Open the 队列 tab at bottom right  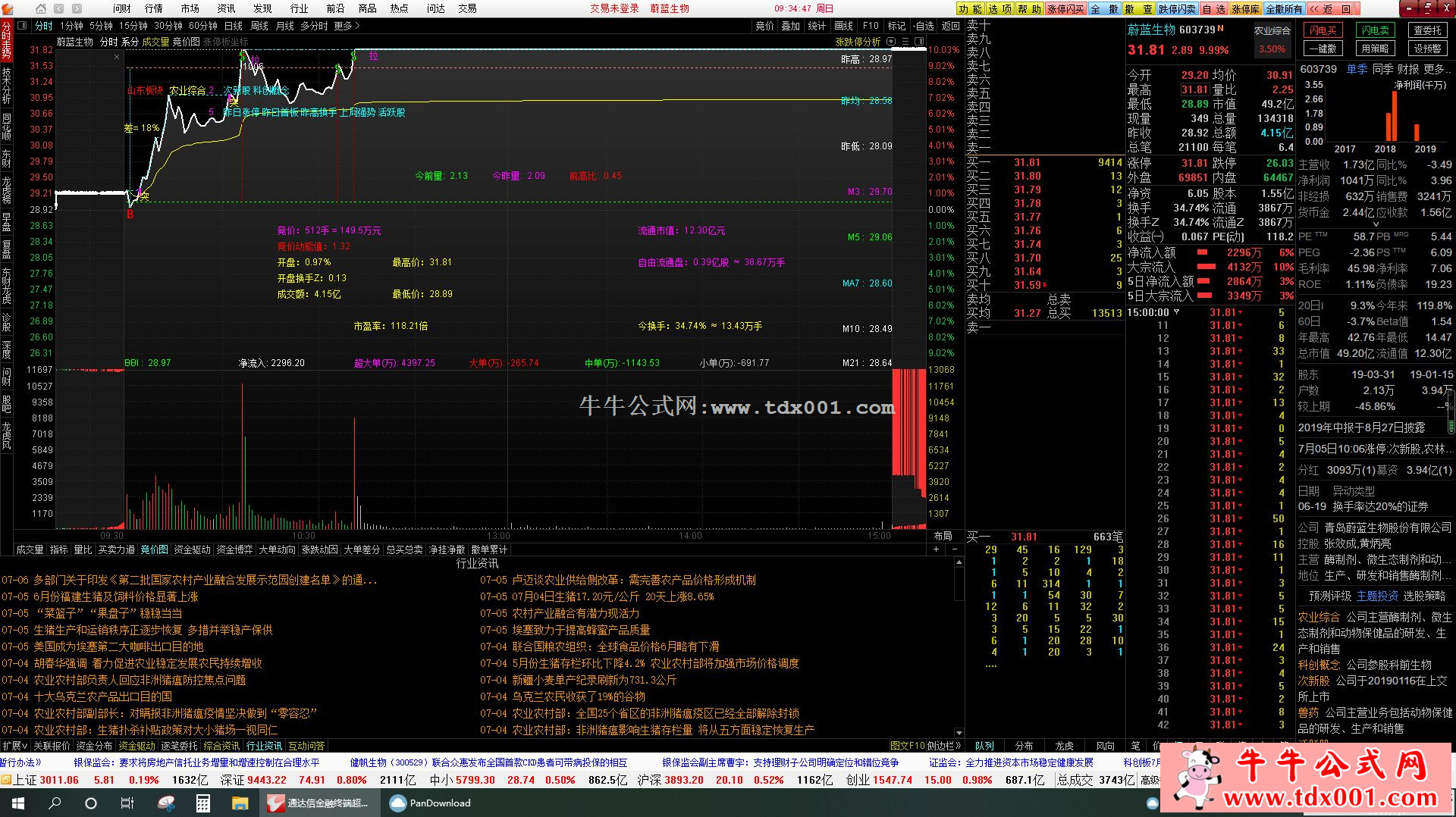coord(984,746)
